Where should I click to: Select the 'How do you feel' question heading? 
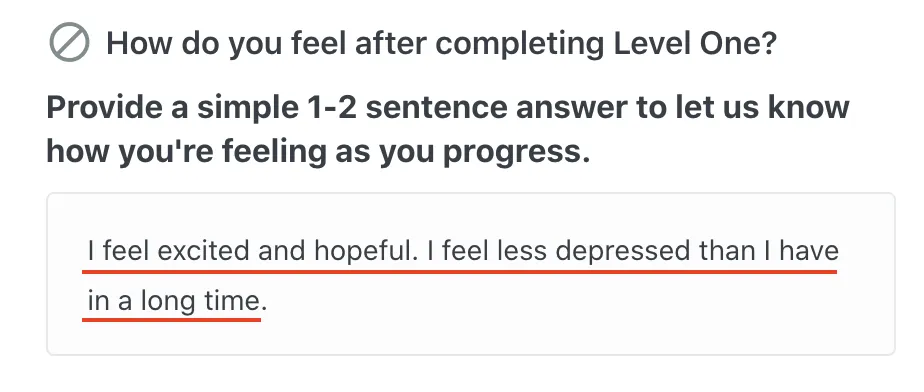pyautogui.click(x=441, y=44)
